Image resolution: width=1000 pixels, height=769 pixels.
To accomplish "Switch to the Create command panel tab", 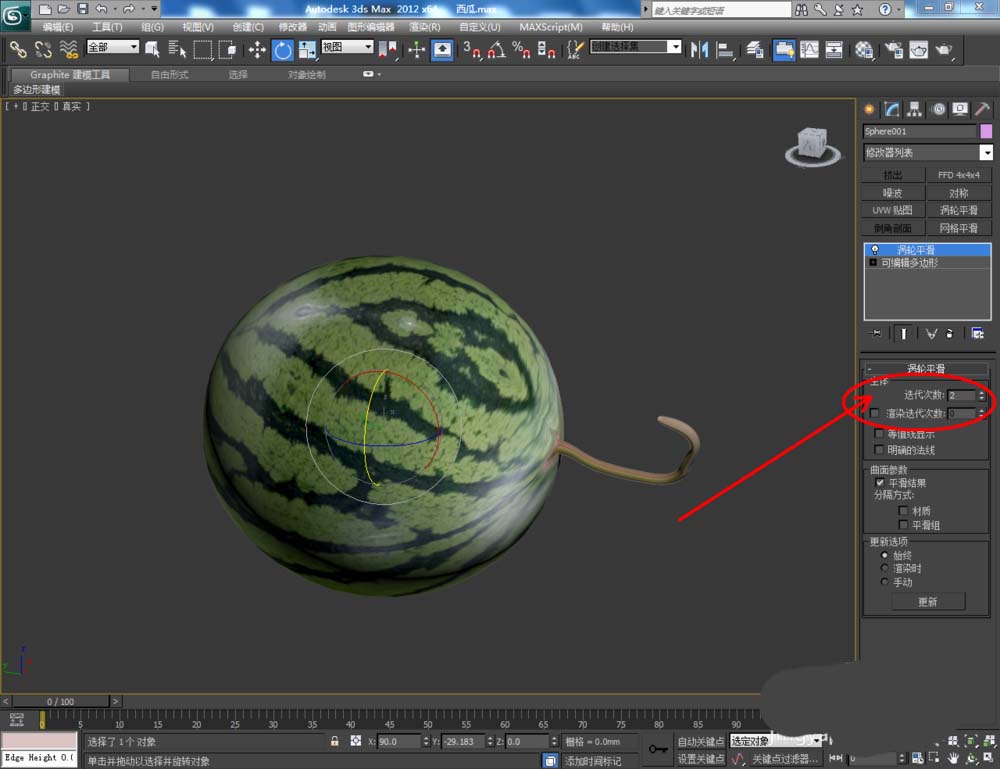I will tap(869, 110).
